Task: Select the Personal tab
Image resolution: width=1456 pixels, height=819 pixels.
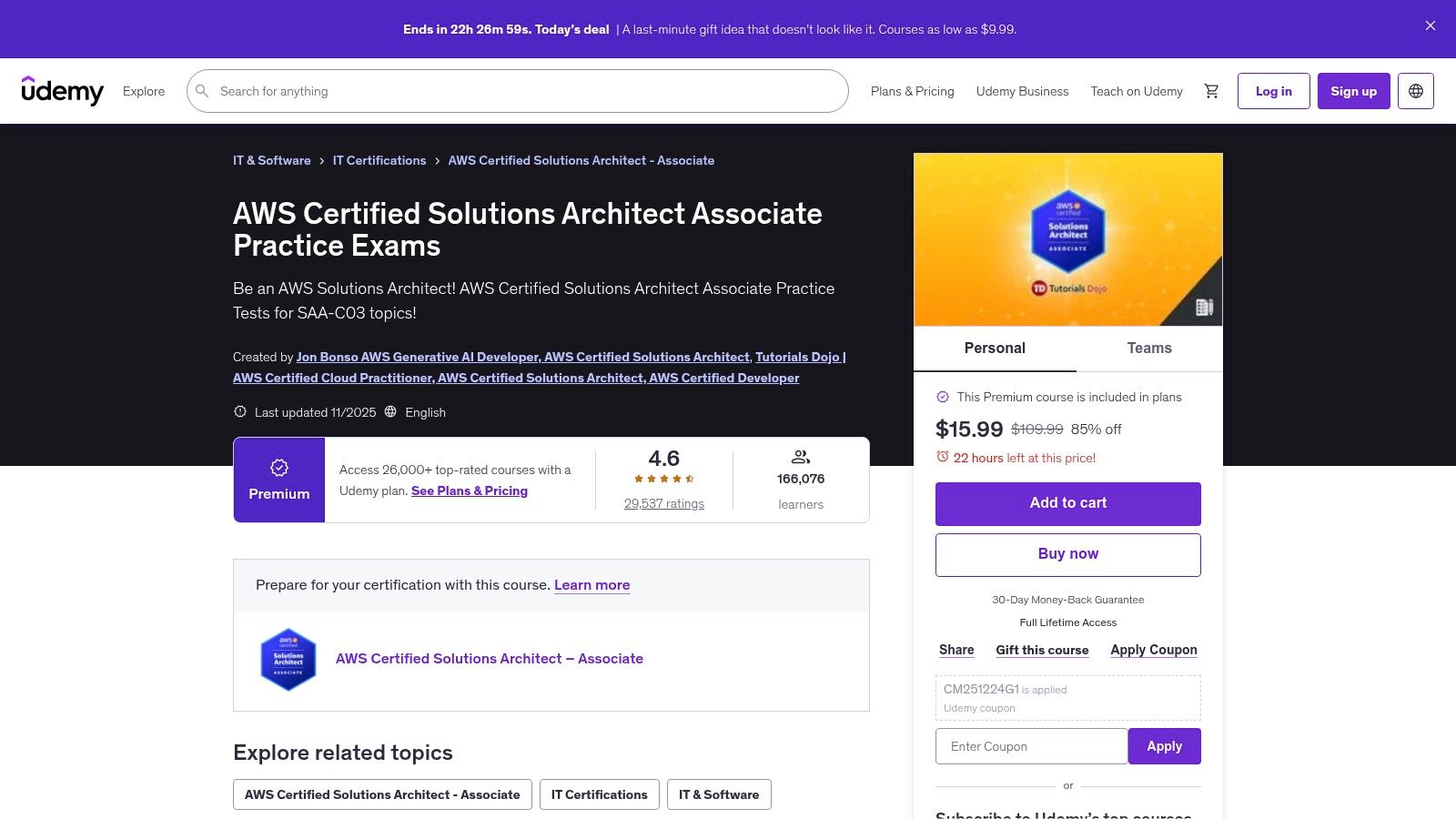Action: 995,348
